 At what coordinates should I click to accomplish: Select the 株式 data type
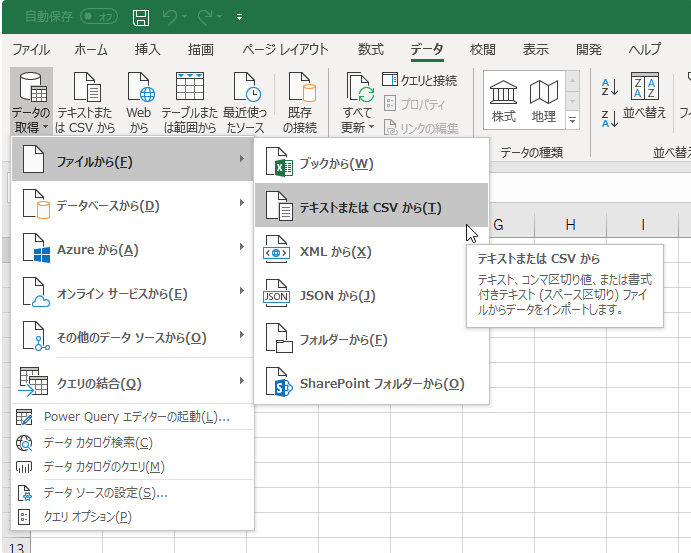503,102
